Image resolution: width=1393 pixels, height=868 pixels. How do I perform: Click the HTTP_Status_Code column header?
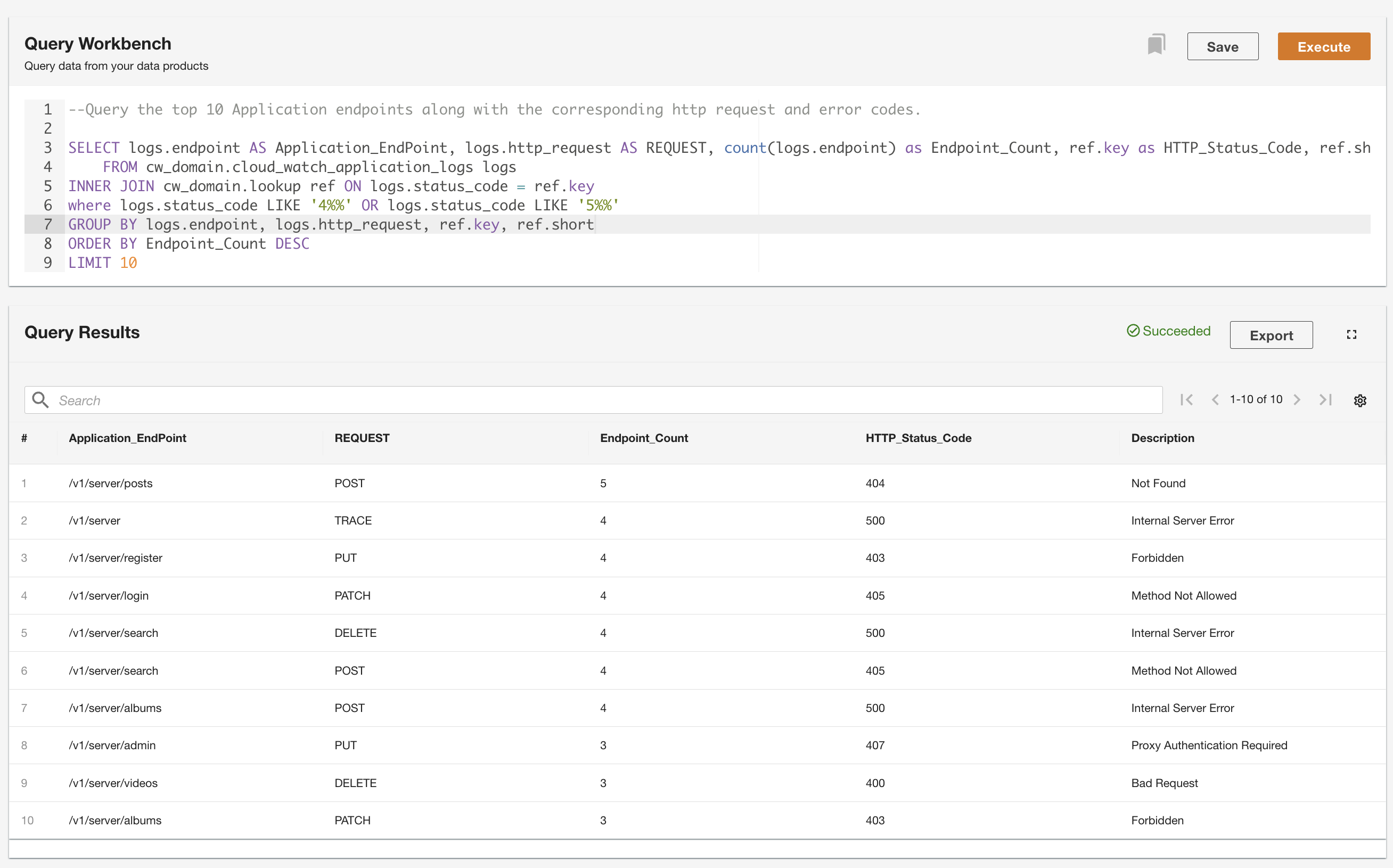(x=918, y=438)
